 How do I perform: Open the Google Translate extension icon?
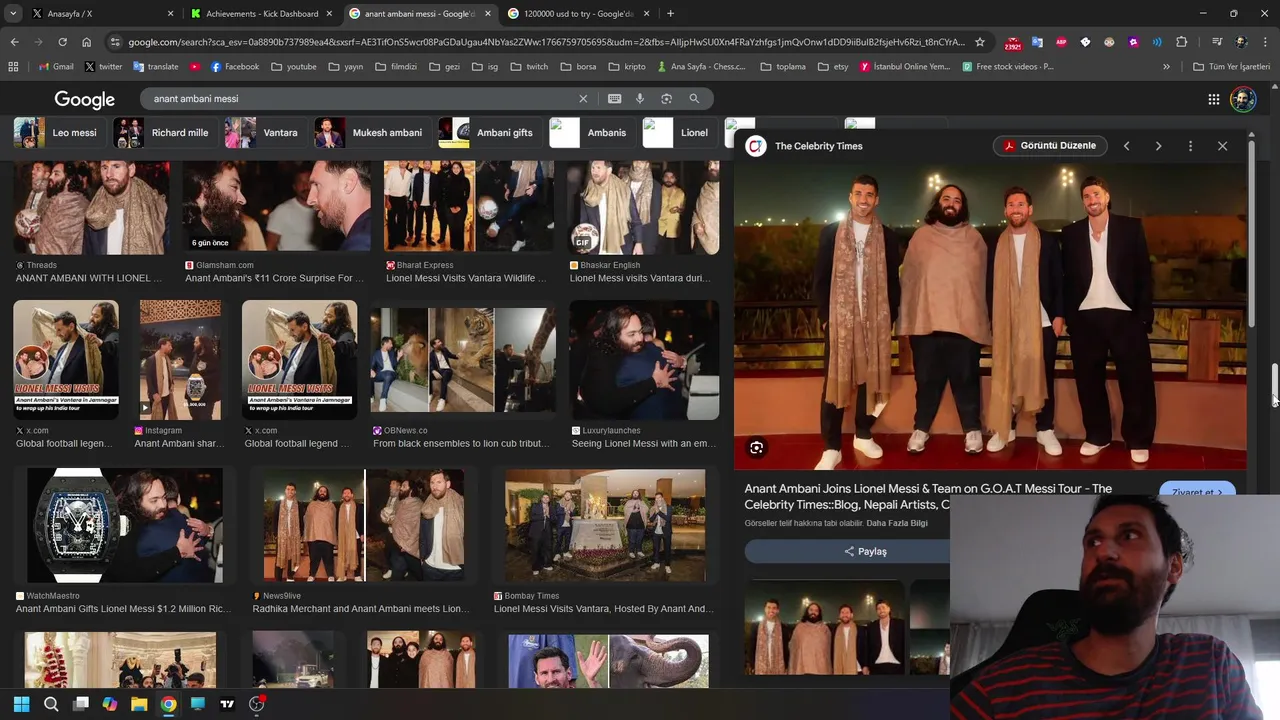click(1037, 42)
